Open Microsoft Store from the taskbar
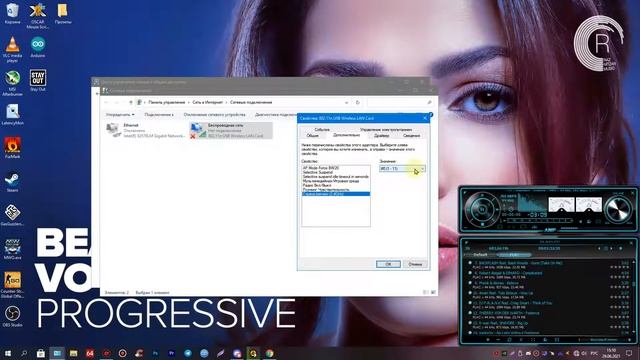The image size is (640, 360). pyautogui.click(x=40, y=353)
